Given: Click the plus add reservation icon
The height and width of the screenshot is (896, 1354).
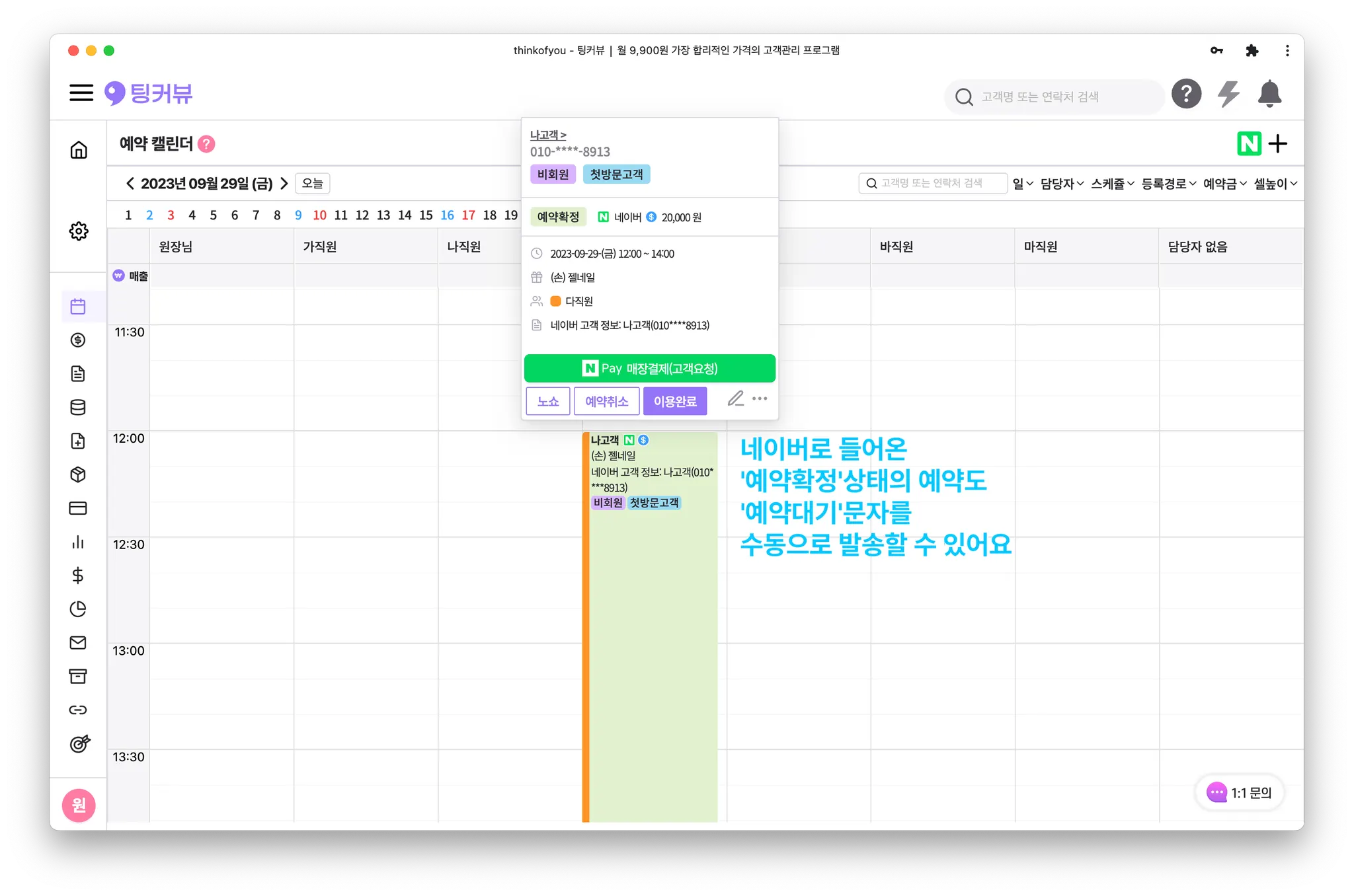Looking at the screenshot, I should tap(1278, 143).
